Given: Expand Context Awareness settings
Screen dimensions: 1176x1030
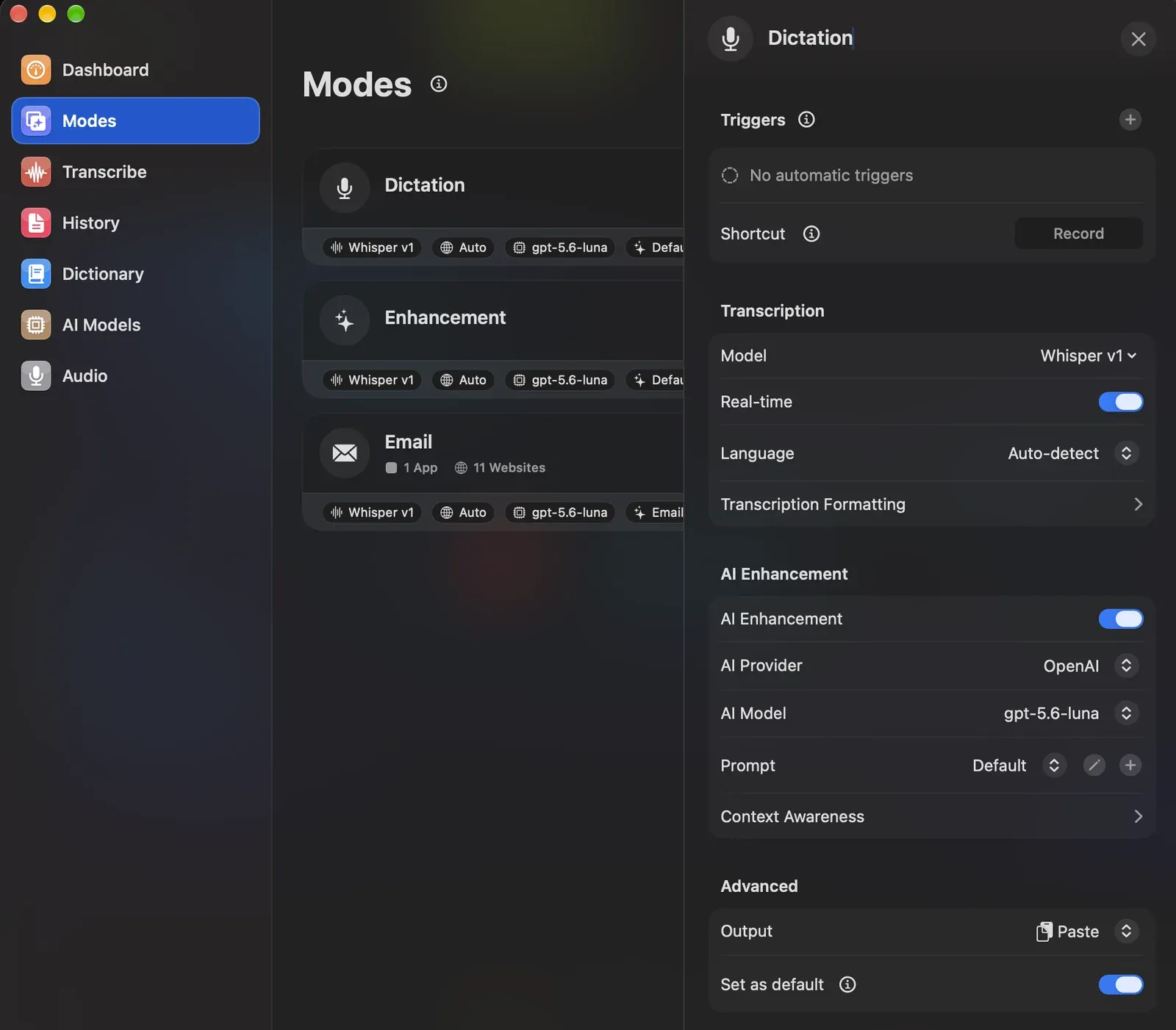Looking at the screenshot, I should (x=931, y=816).
